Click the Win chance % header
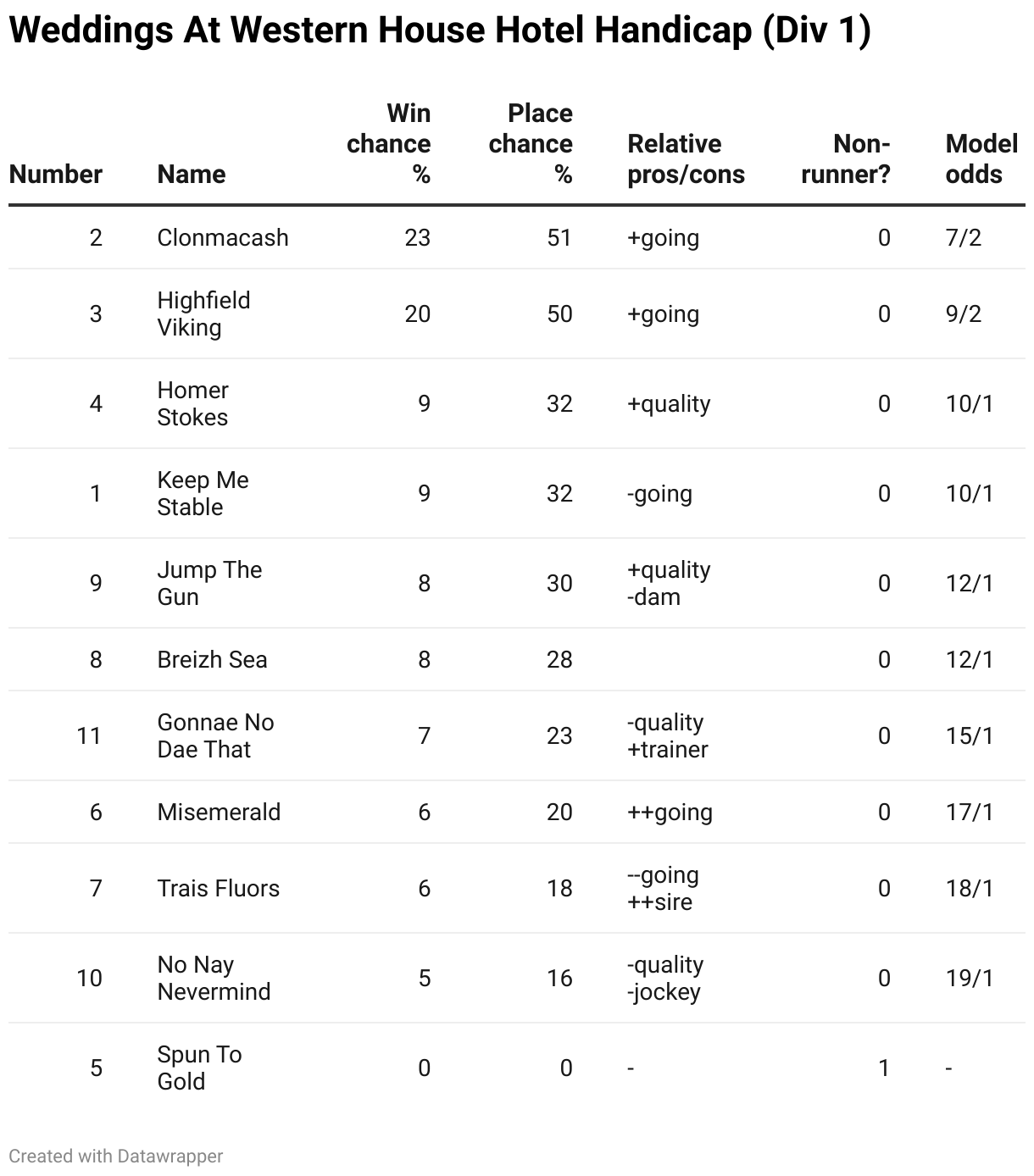This screenshot has height=1176, width=1034. tap(389, 144)
